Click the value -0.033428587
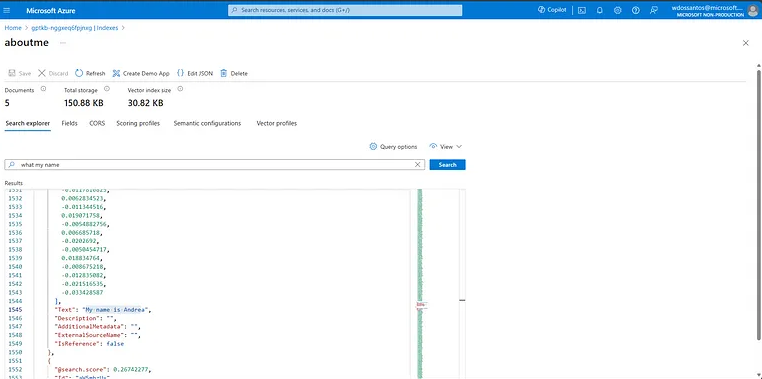The width and height of the screenshot is (762, 379). [82, 293]
